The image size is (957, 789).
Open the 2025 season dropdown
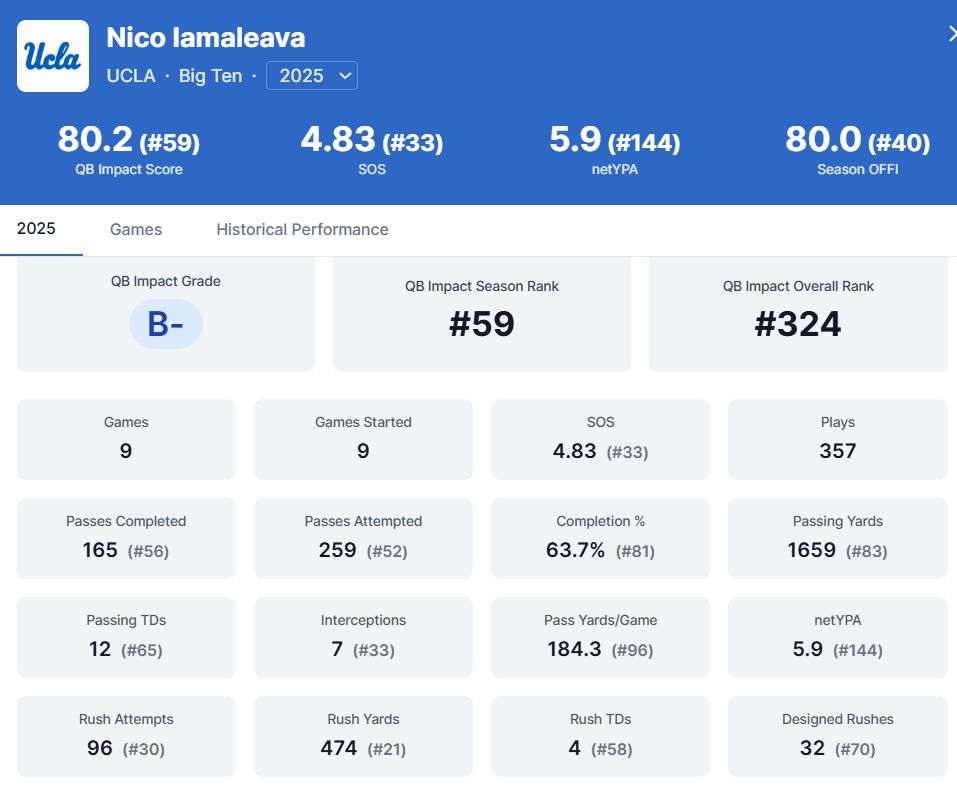tap(311, 76)
